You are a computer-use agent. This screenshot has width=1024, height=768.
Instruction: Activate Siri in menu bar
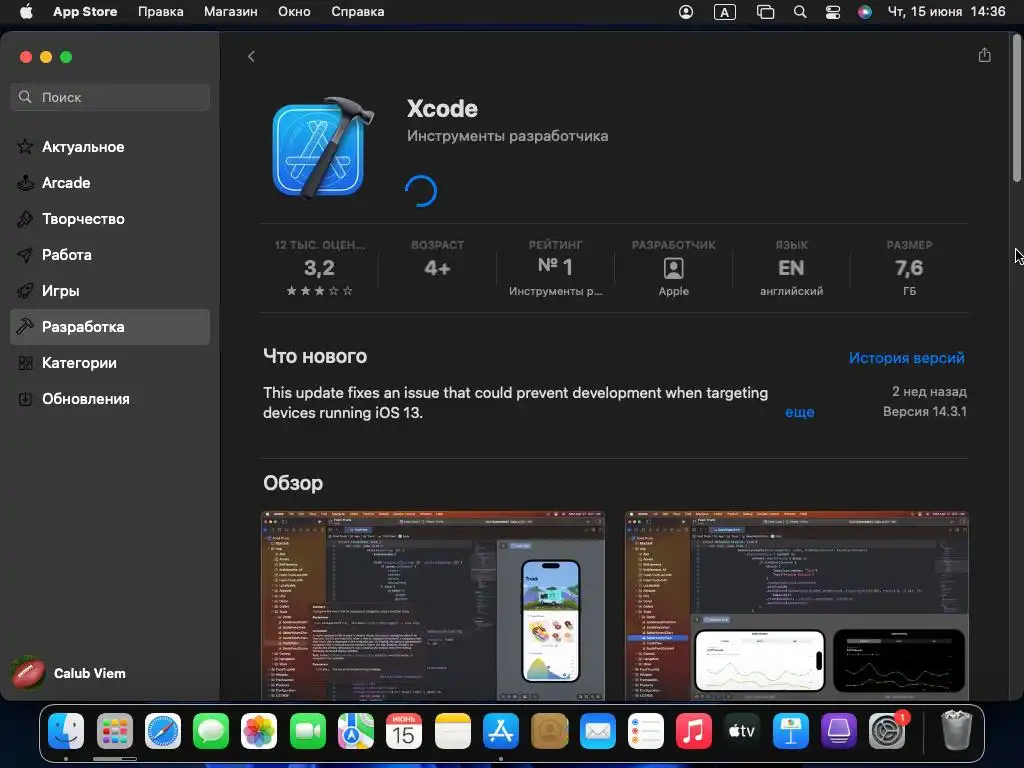pyautogui.click(x=865, y=12)
